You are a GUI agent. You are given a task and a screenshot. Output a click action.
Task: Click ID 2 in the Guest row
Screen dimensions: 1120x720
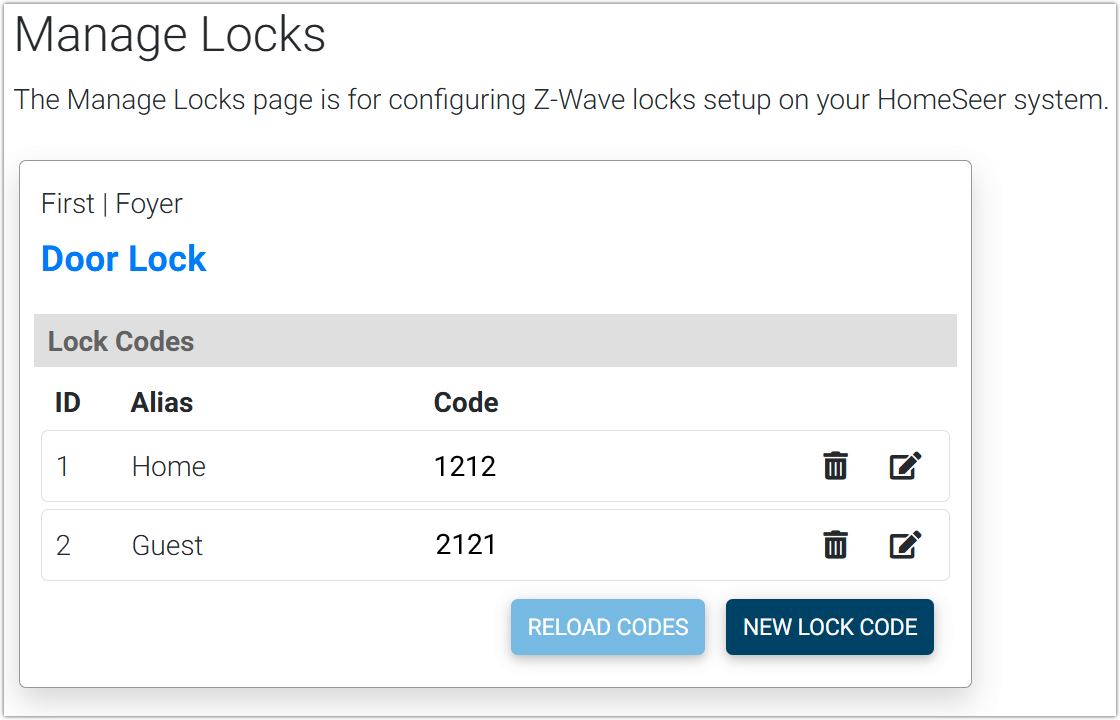(x=63, y=546)
